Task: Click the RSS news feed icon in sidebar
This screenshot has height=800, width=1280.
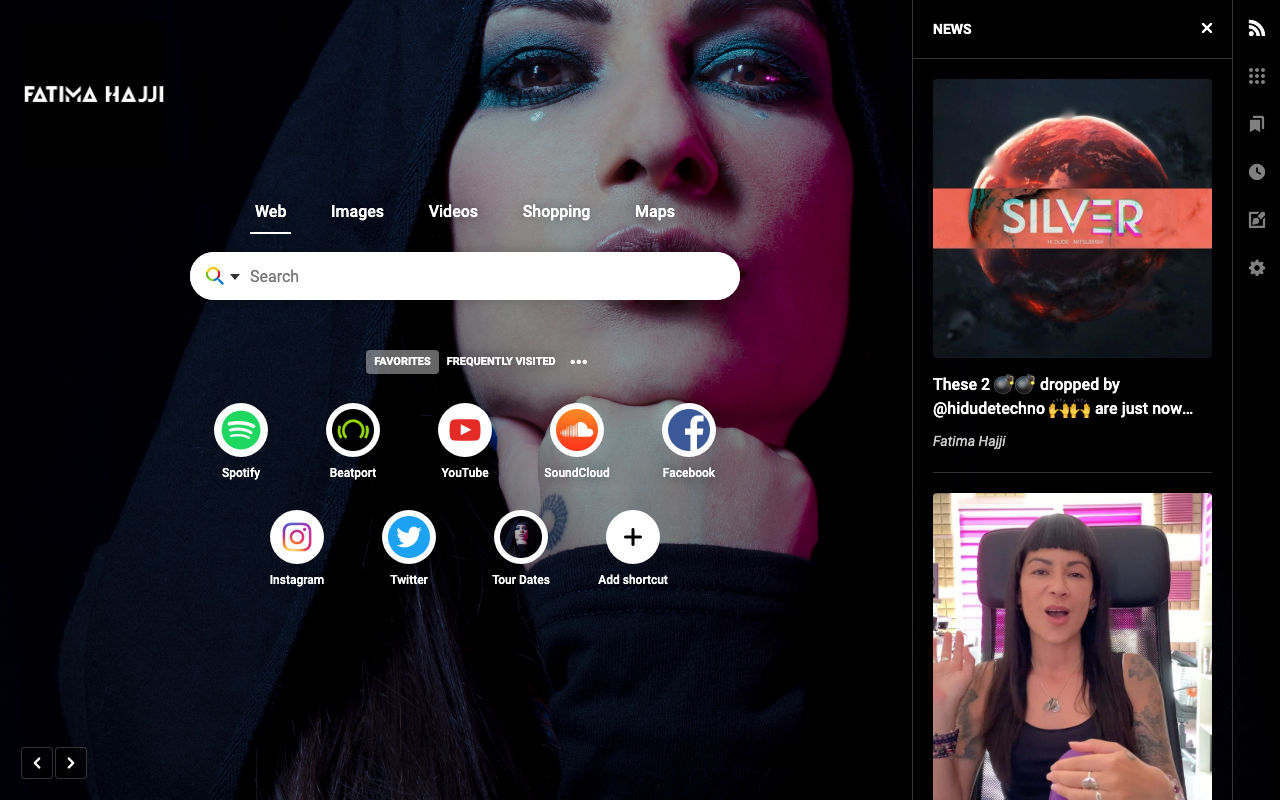Action: click(1257, 28)
